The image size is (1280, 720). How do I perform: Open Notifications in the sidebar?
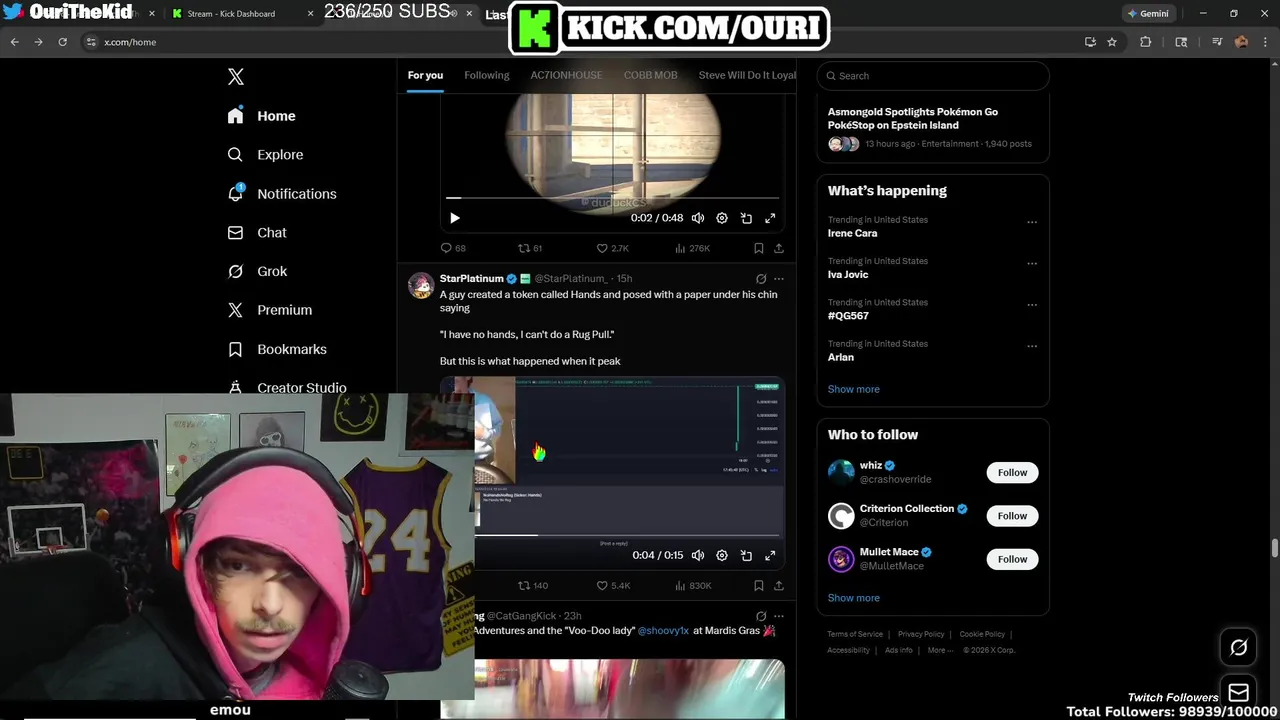click(x=282, y=194)
